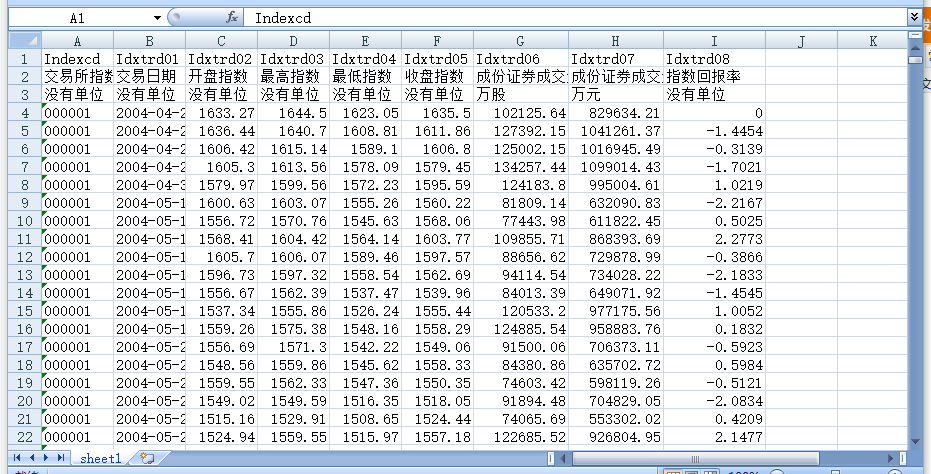The height and width of the screenshot is (474, 931).
Task: Select column K header
Action: (x=872, y=41)
